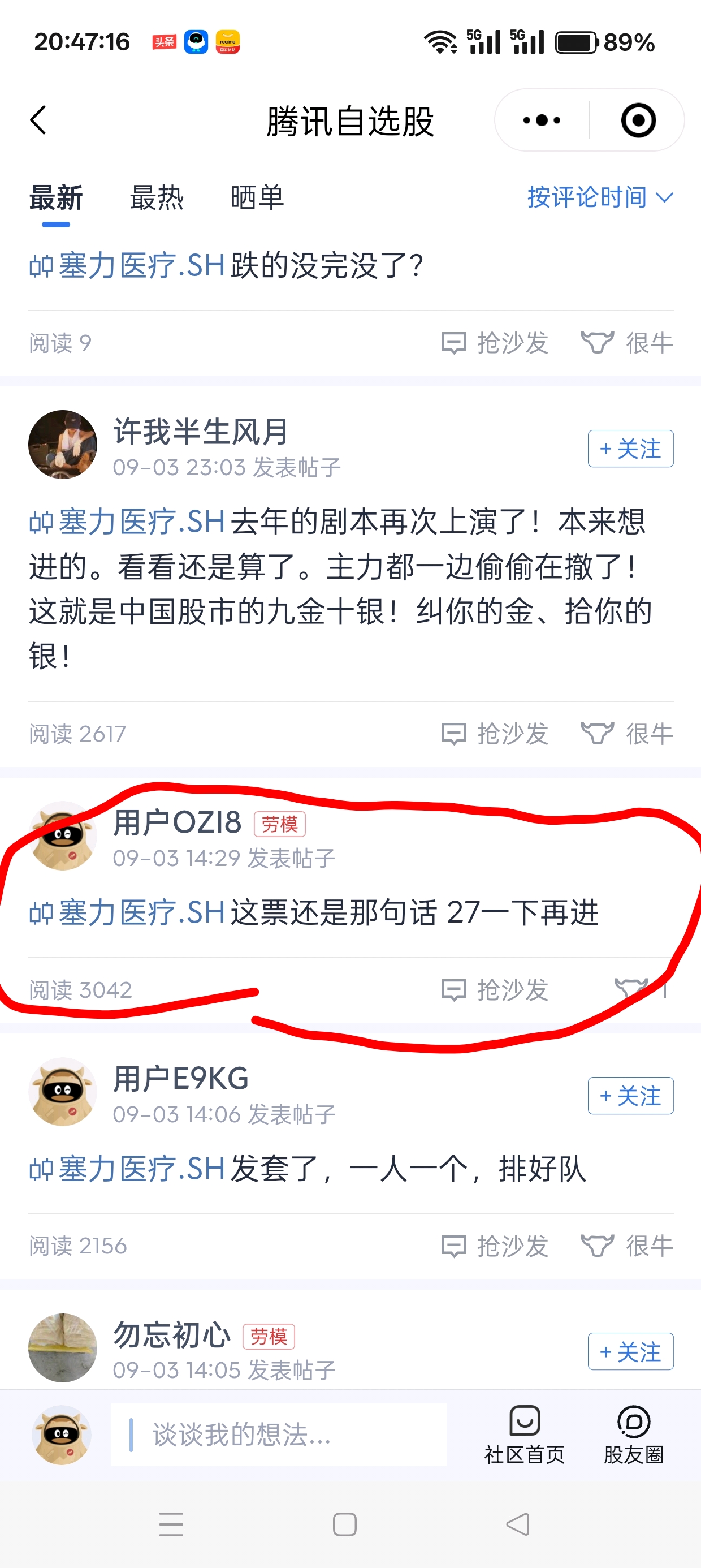This screenshot has width=701, height=1568.
Task: Follow 用户E9KG with 关注 button
Action: [x=630, y=1096]
